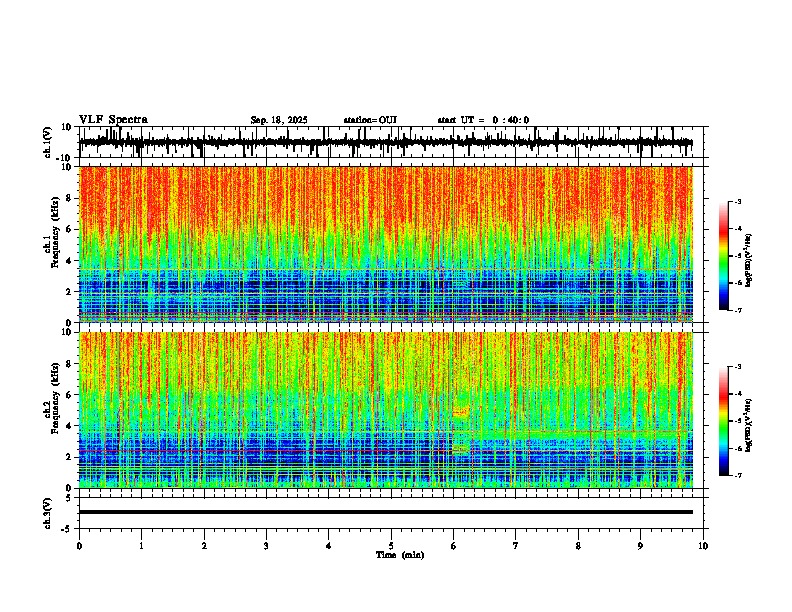Select the date text "Sep. 18, 2025"

(279, 120)
